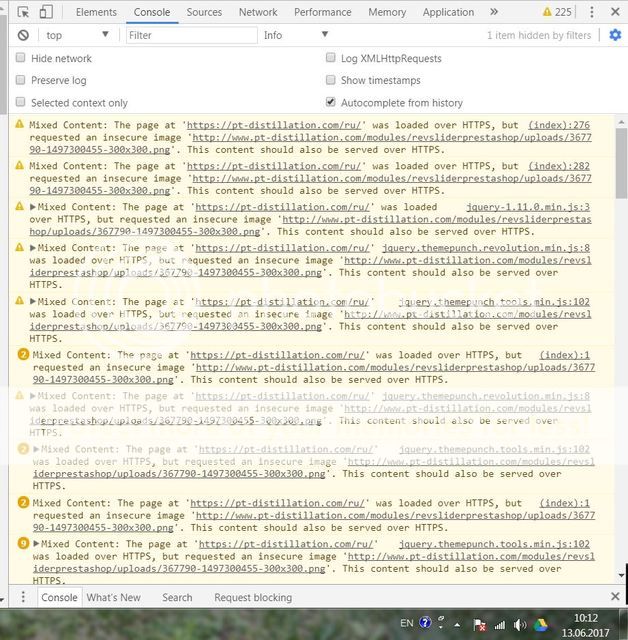The width and height of the screenshot is (628, 640).
Task: Open the Info log level dropdown
Action: [x=295, y=35]
